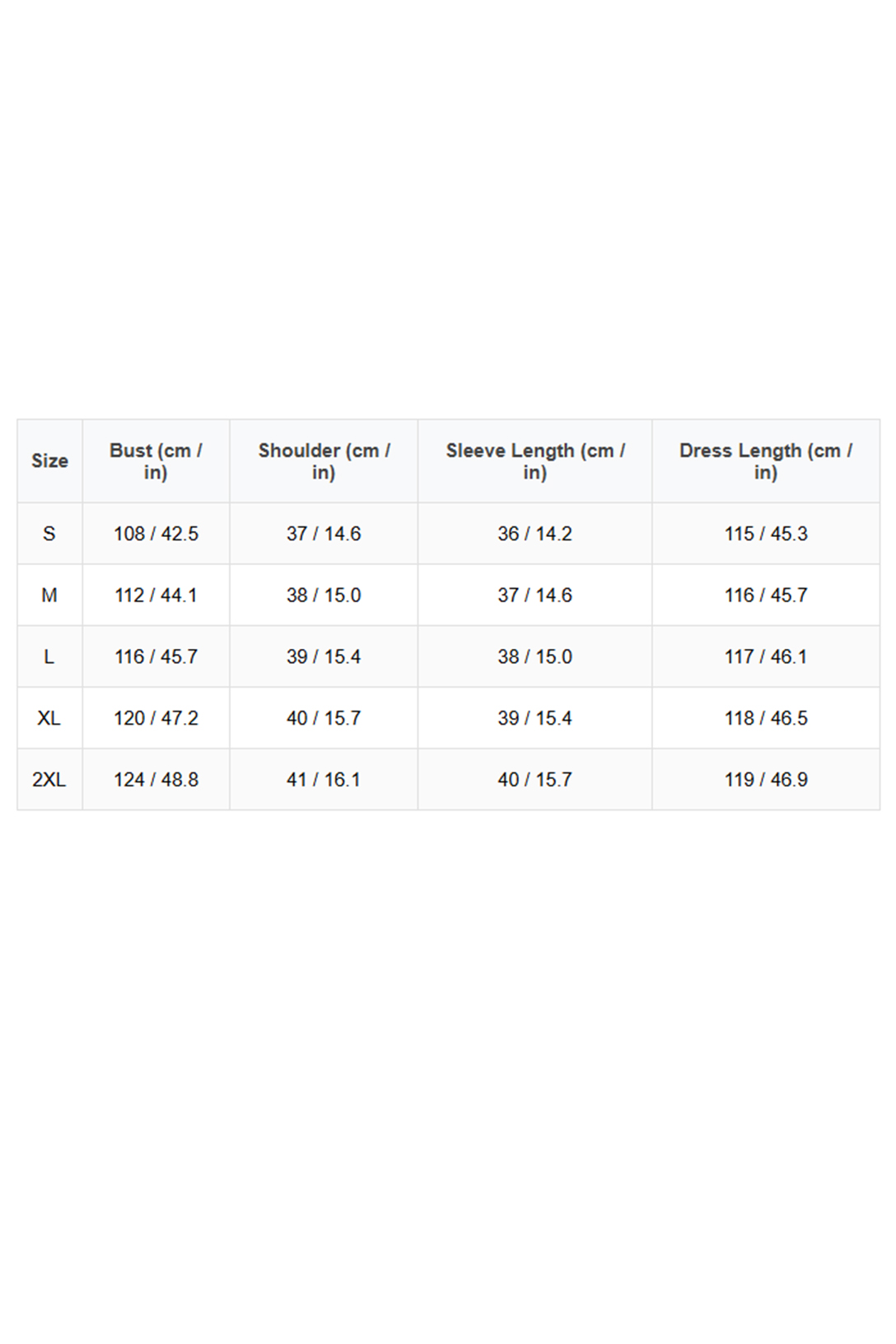The image size is (896, 1344).
Task: Click bust value 124 / 48.8
Action: [156, 780]
